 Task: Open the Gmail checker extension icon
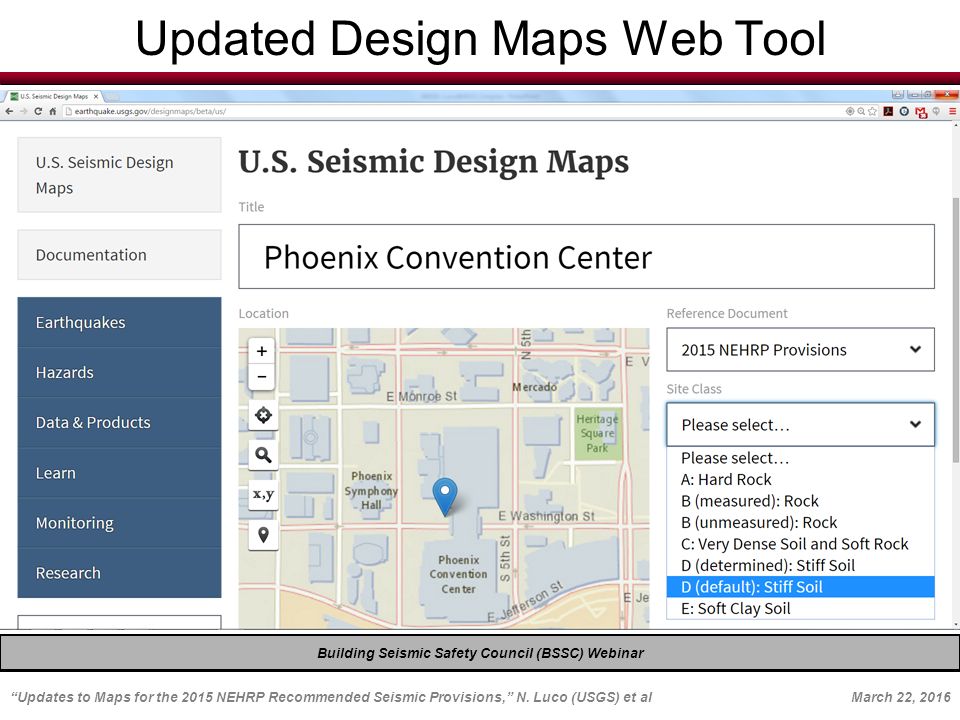921,112
